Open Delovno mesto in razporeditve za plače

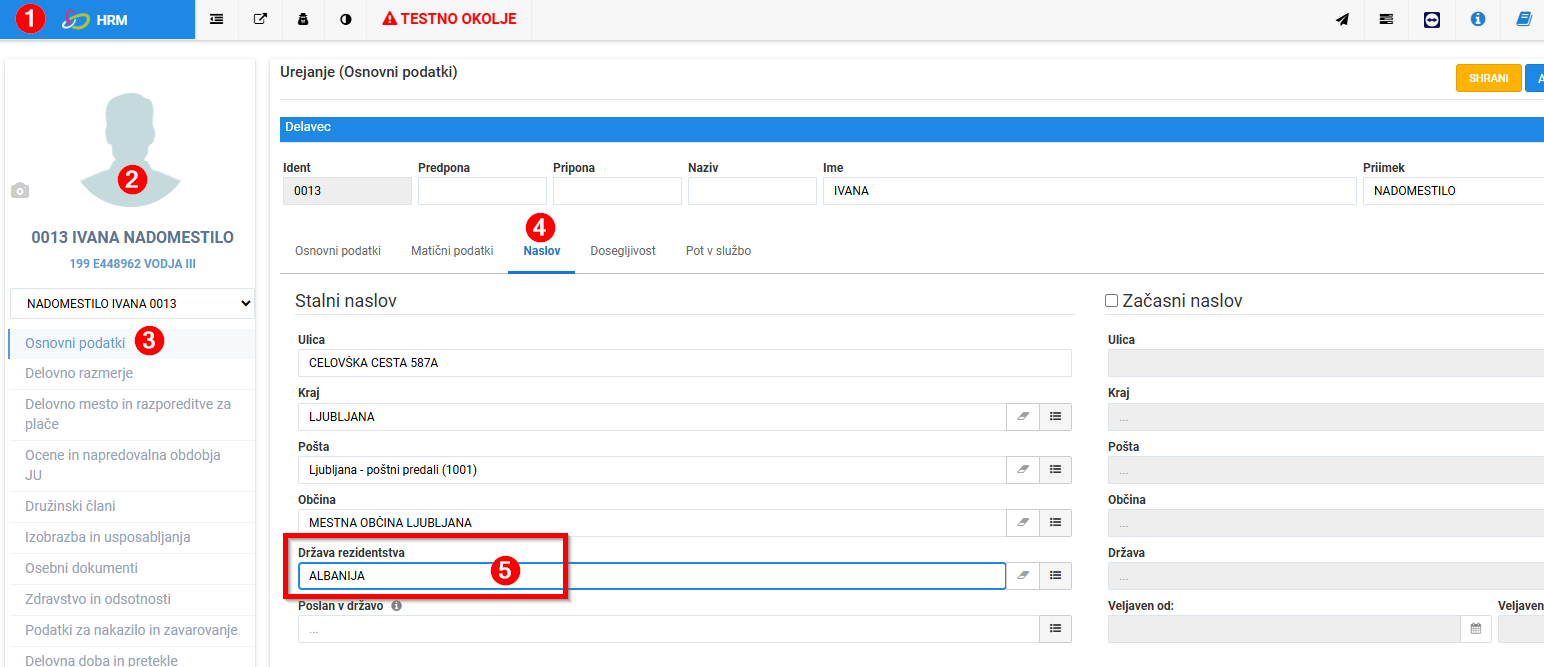click(132, 414)
